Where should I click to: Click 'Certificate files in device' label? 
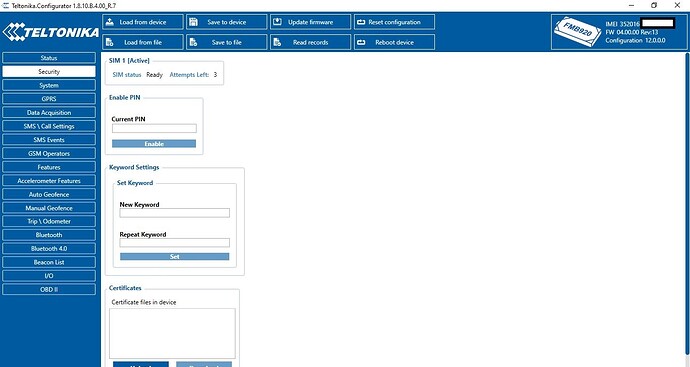(x=144, y=302)
